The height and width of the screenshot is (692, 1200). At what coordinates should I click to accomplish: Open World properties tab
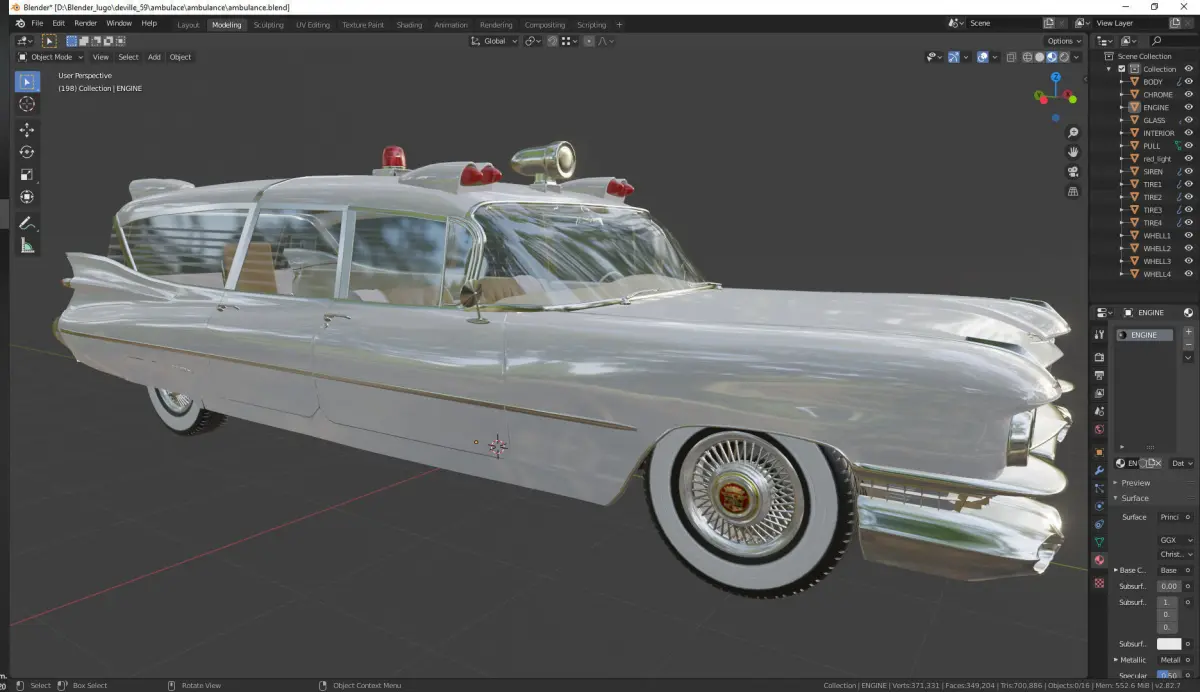[x=1099, y=429]
